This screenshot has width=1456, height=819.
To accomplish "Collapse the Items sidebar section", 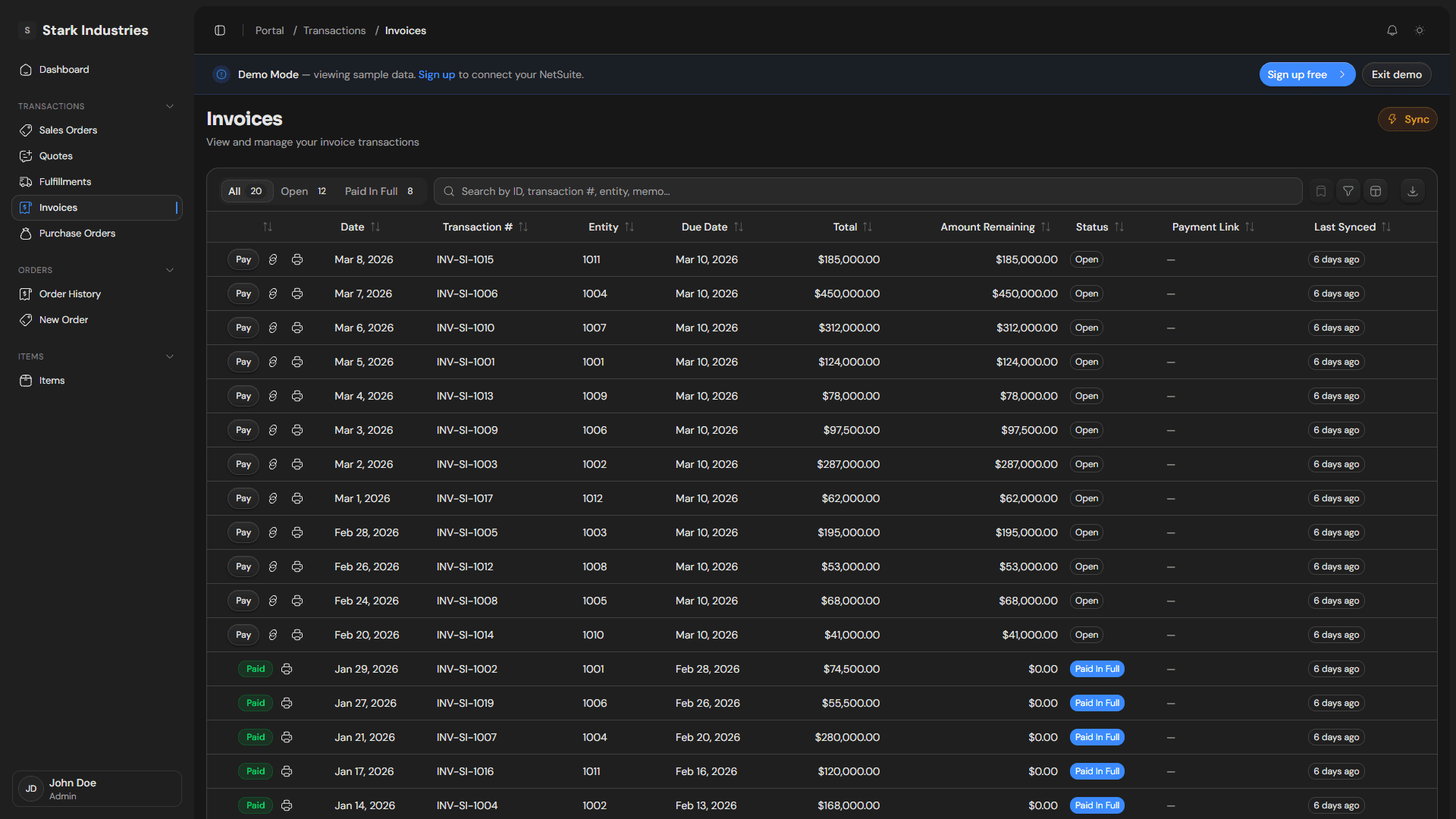I will tap(170, 356).
